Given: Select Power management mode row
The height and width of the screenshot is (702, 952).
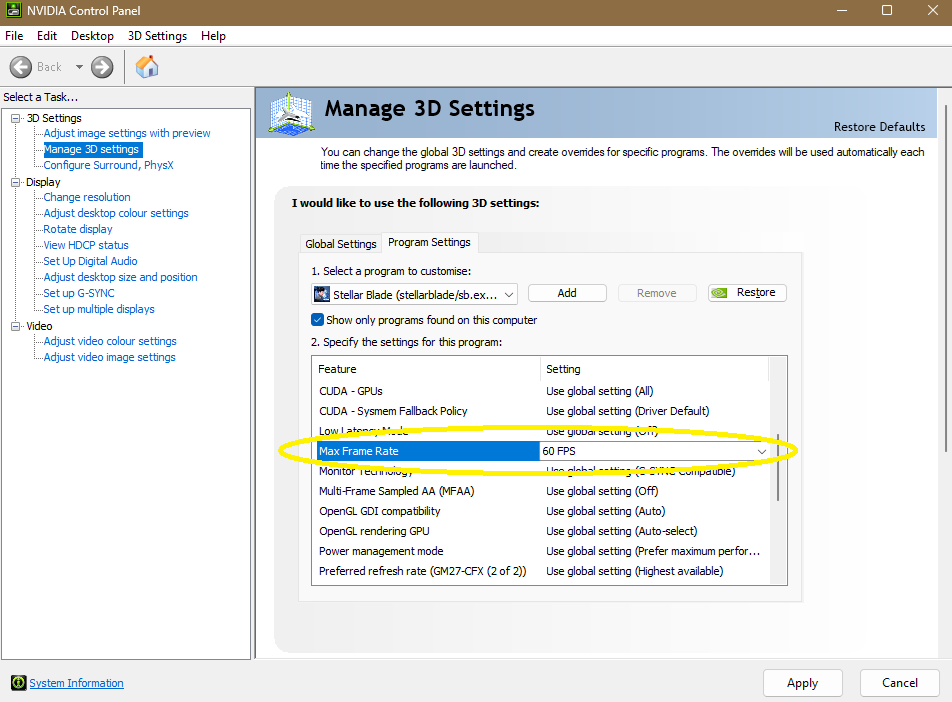Looking at the screenshot, I should pos(542,551).
